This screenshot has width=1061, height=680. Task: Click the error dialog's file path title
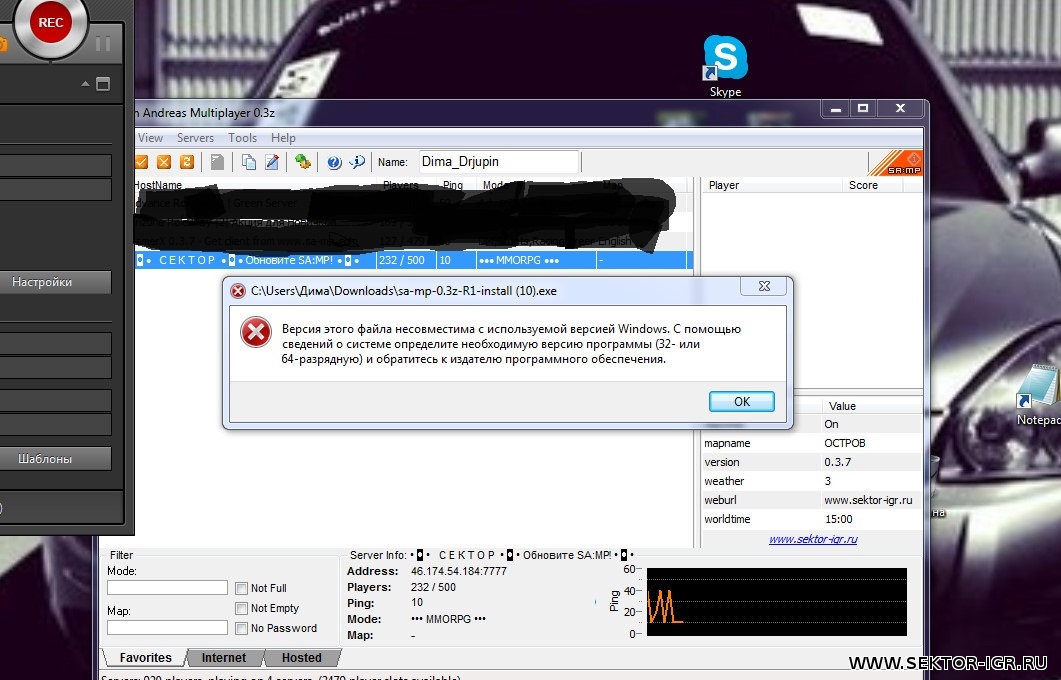click(404, 291)
